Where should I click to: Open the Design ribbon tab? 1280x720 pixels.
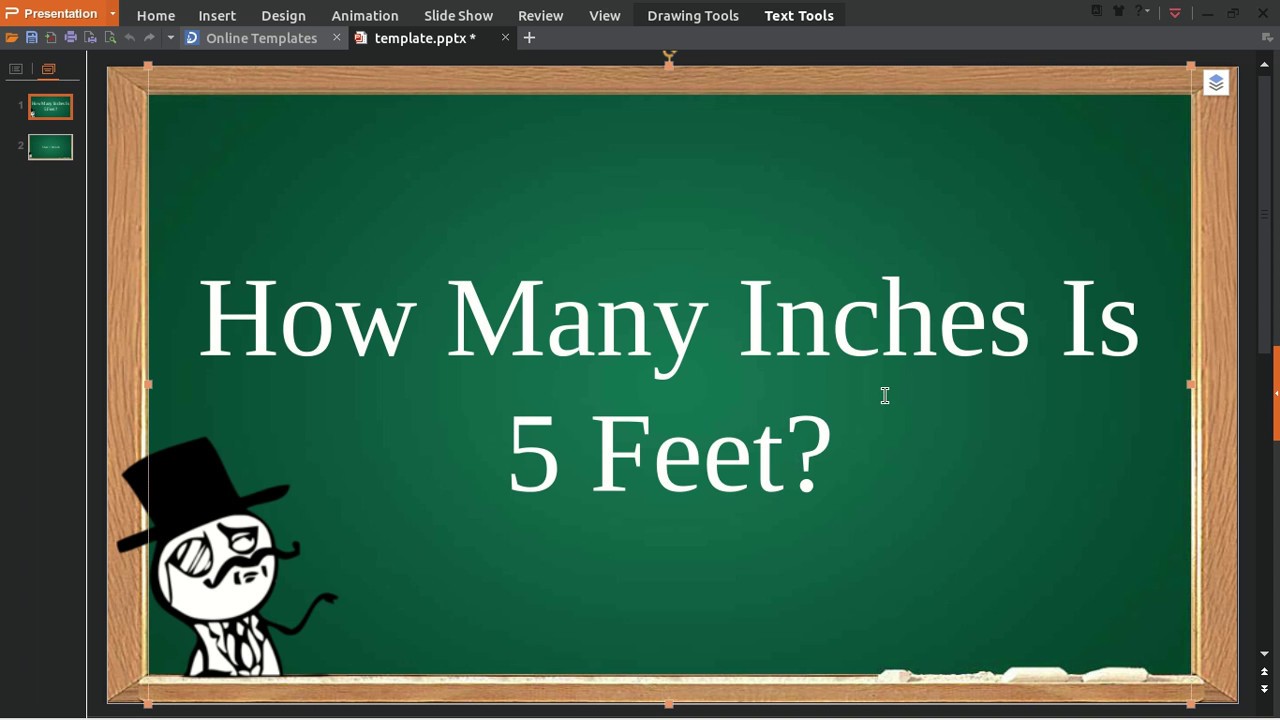coord(283,15)
